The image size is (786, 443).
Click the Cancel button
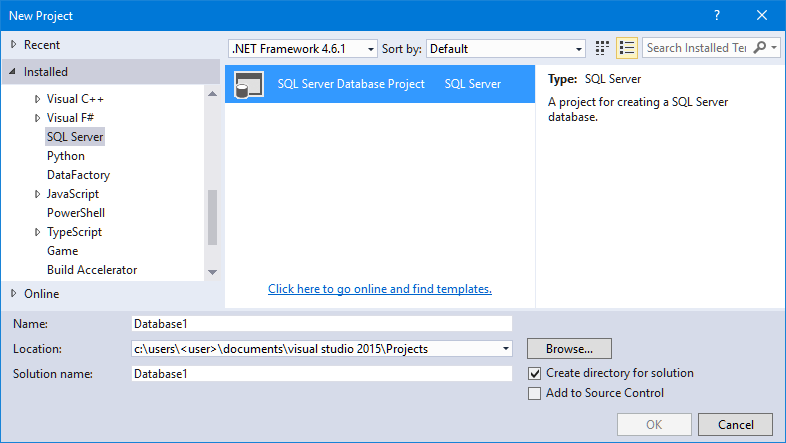click(x=735, y=424)
